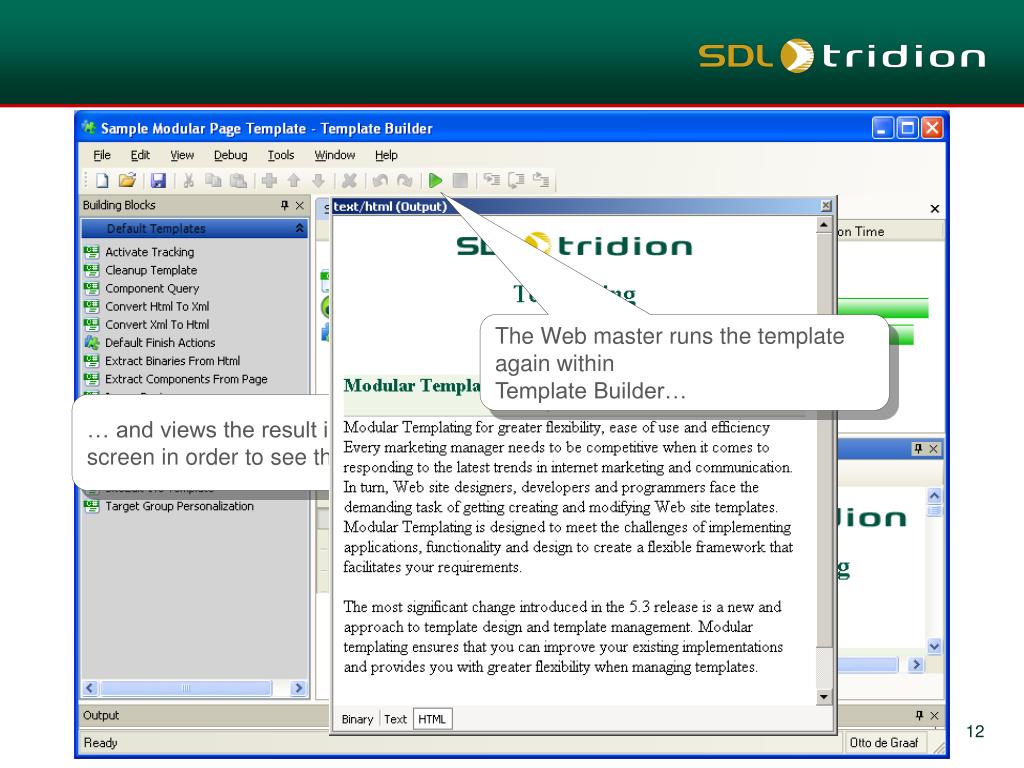Viewport: 1024px width, 768px height.
Task: Click the right arrow of Building Blocks horizontal scrollbar
Action: pos(298,688)
